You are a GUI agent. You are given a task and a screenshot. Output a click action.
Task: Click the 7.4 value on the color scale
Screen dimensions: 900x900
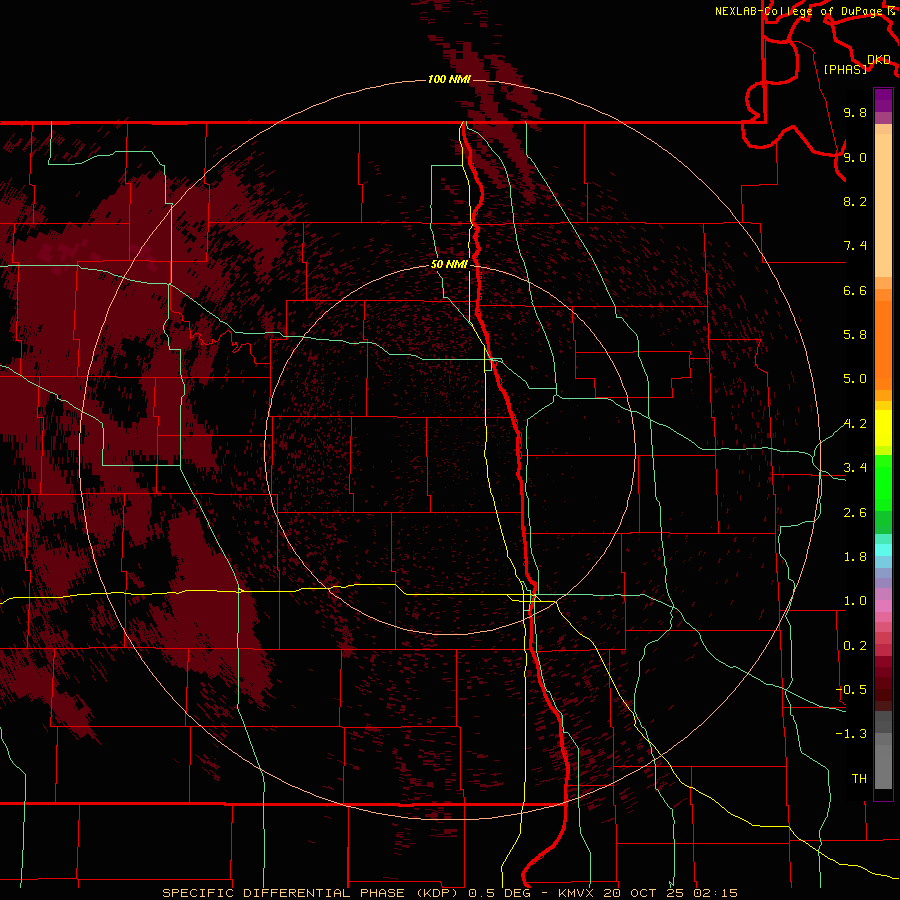pos(855,246)
